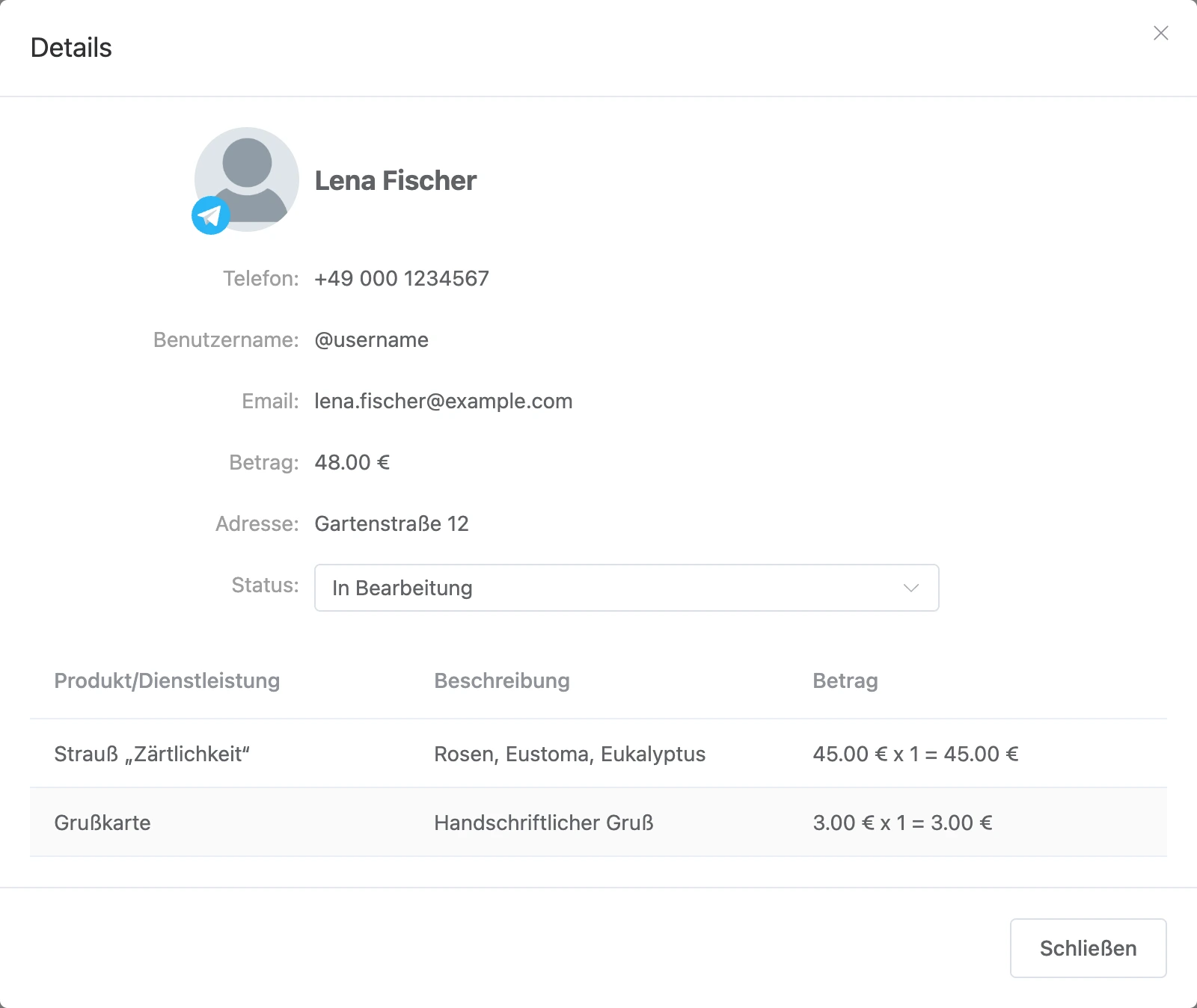Click the chevron arrow in the Status field

tap(910, 588)
